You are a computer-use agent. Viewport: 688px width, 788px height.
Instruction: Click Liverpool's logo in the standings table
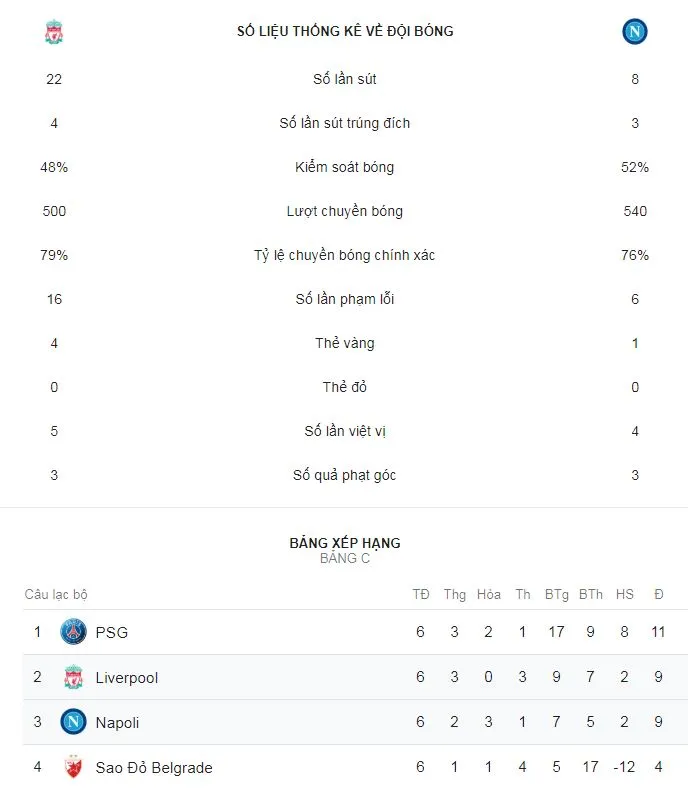click(x=73, y=677)
